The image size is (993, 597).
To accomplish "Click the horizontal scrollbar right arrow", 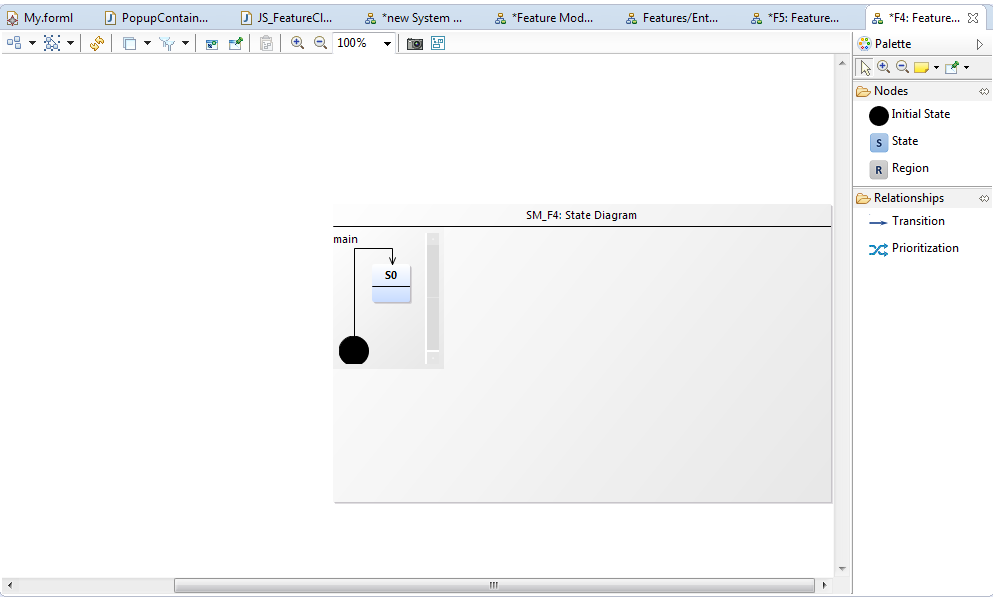I will [x=824, y=585].
